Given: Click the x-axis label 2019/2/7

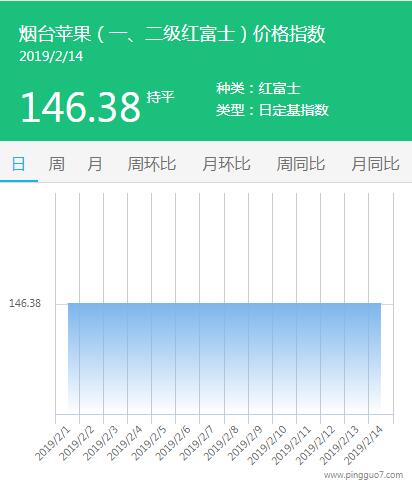Looking at the screenshot, I should point(197,444).
